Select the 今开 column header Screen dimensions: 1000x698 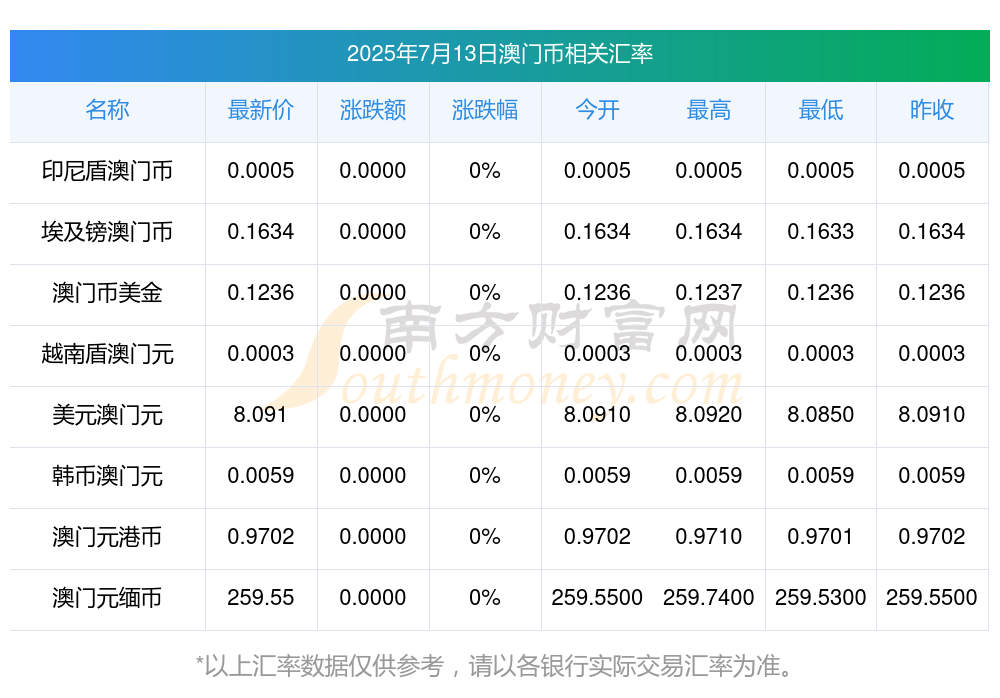597,110
